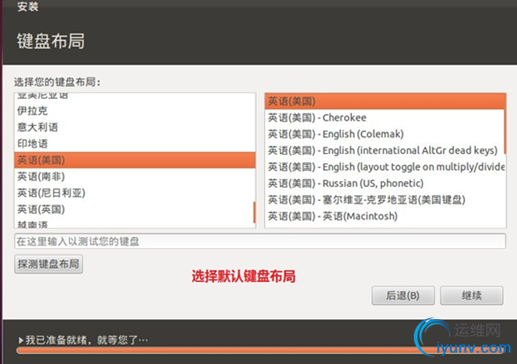Click the left list's scrollbar thumb
517x364 pixels.
(255, 212)
